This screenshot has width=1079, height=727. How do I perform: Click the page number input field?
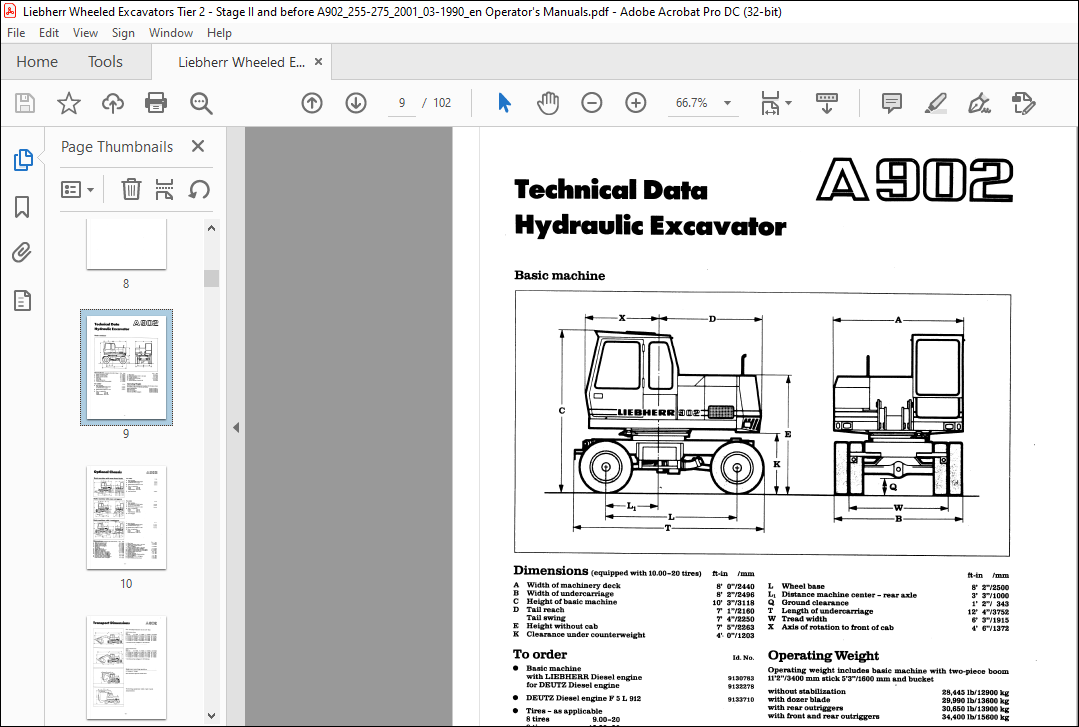click(x=402, y=103)
